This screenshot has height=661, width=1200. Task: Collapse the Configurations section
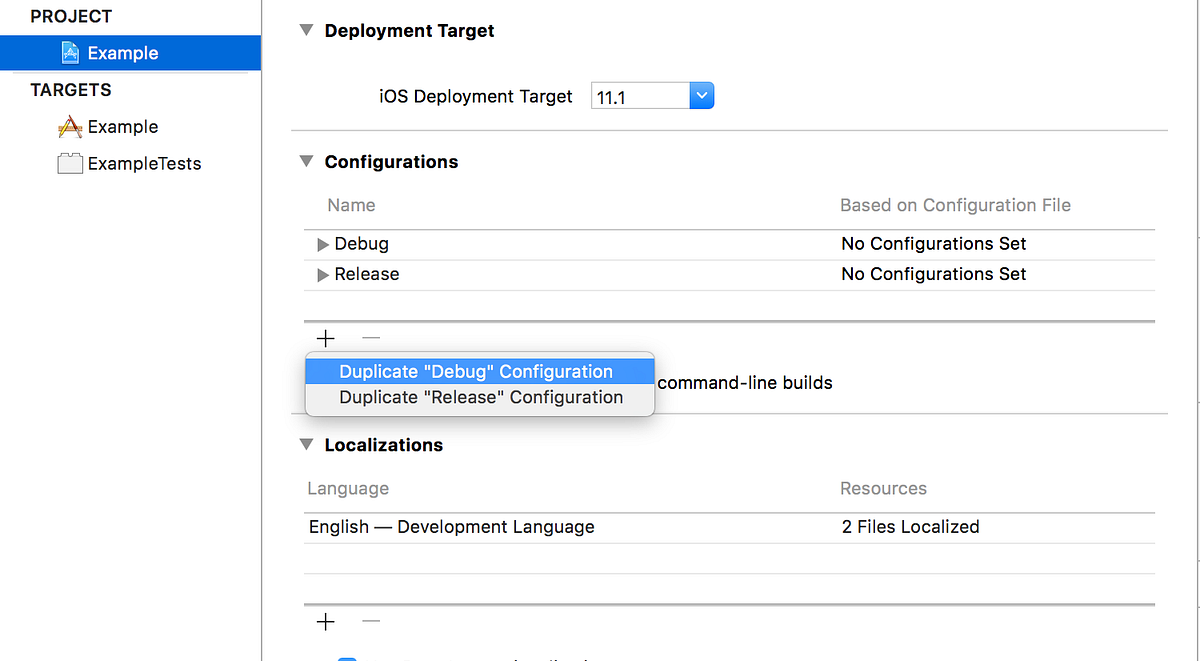pyautogui.click(x=306, y=161)
